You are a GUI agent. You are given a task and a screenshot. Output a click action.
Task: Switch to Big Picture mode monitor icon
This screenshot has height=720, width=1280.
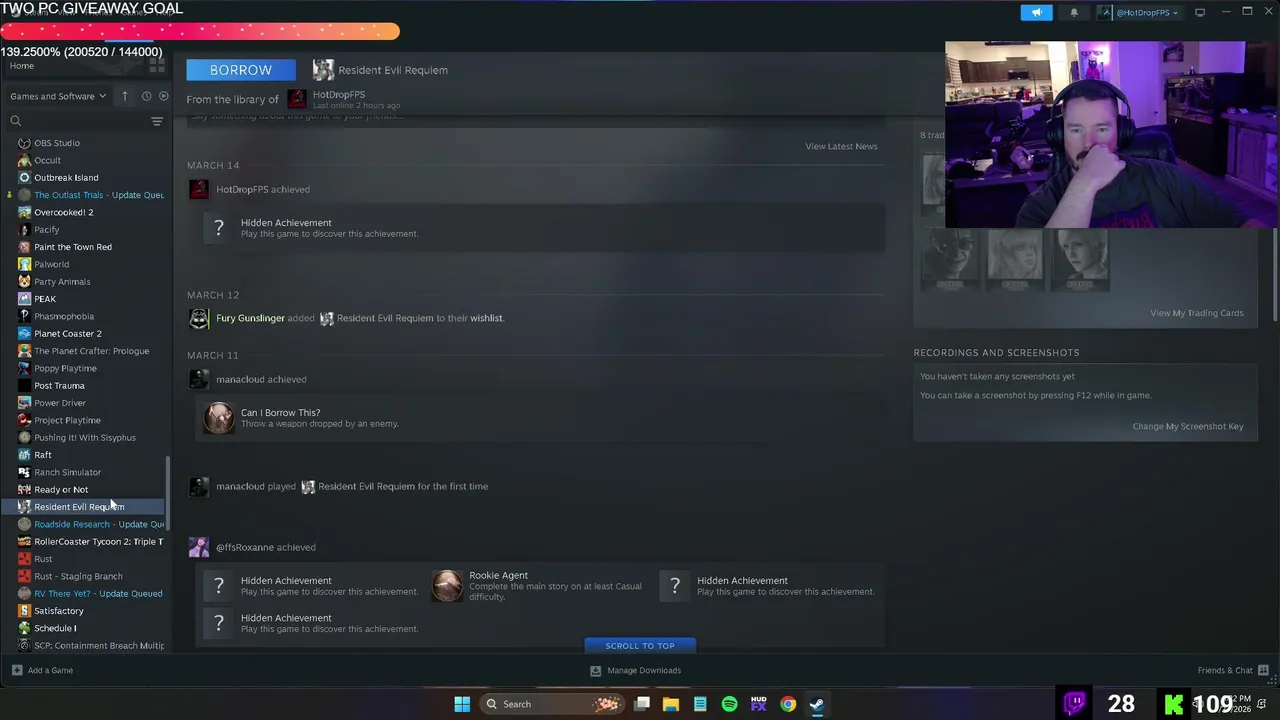click(x=1200, y=12)
